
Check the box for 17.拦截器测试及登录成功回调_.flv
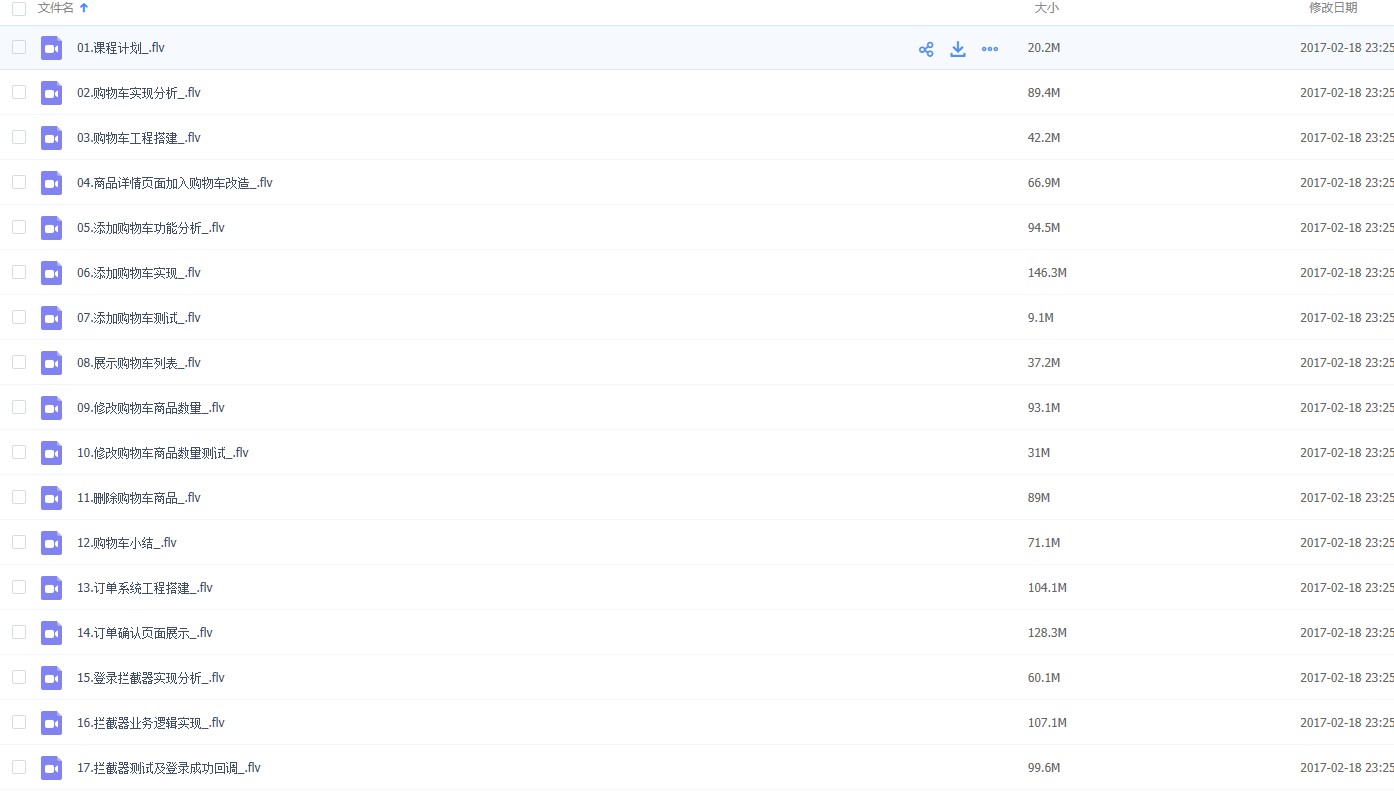click(x=19, y=767)
